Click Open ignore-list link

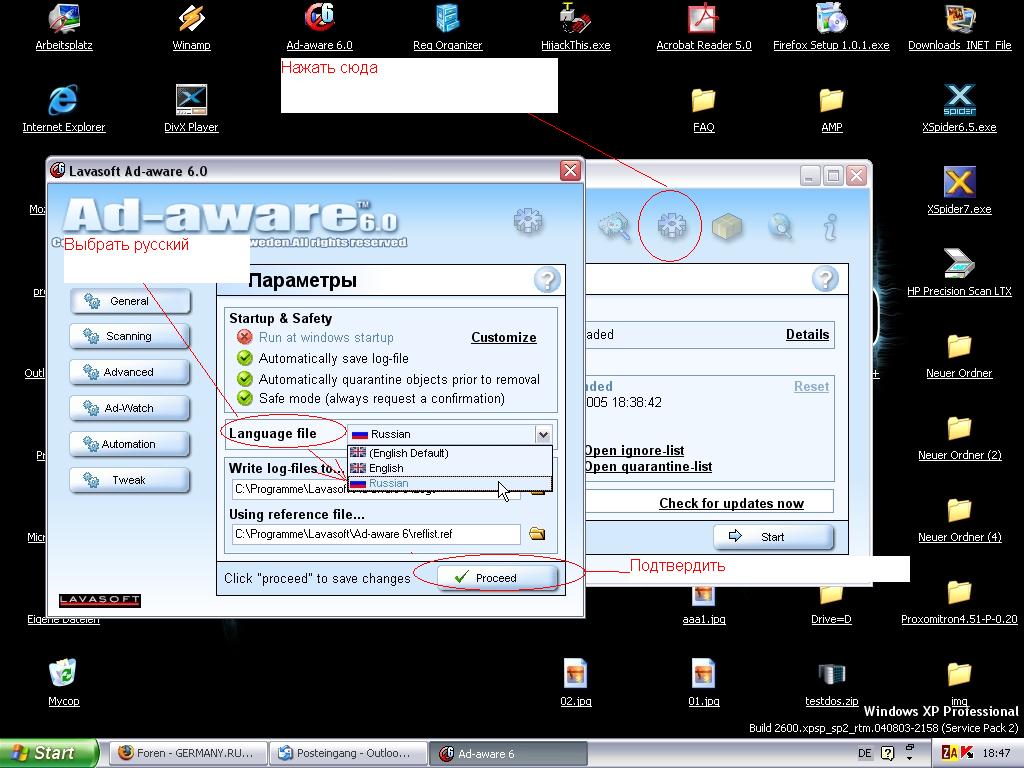point(634,451)
